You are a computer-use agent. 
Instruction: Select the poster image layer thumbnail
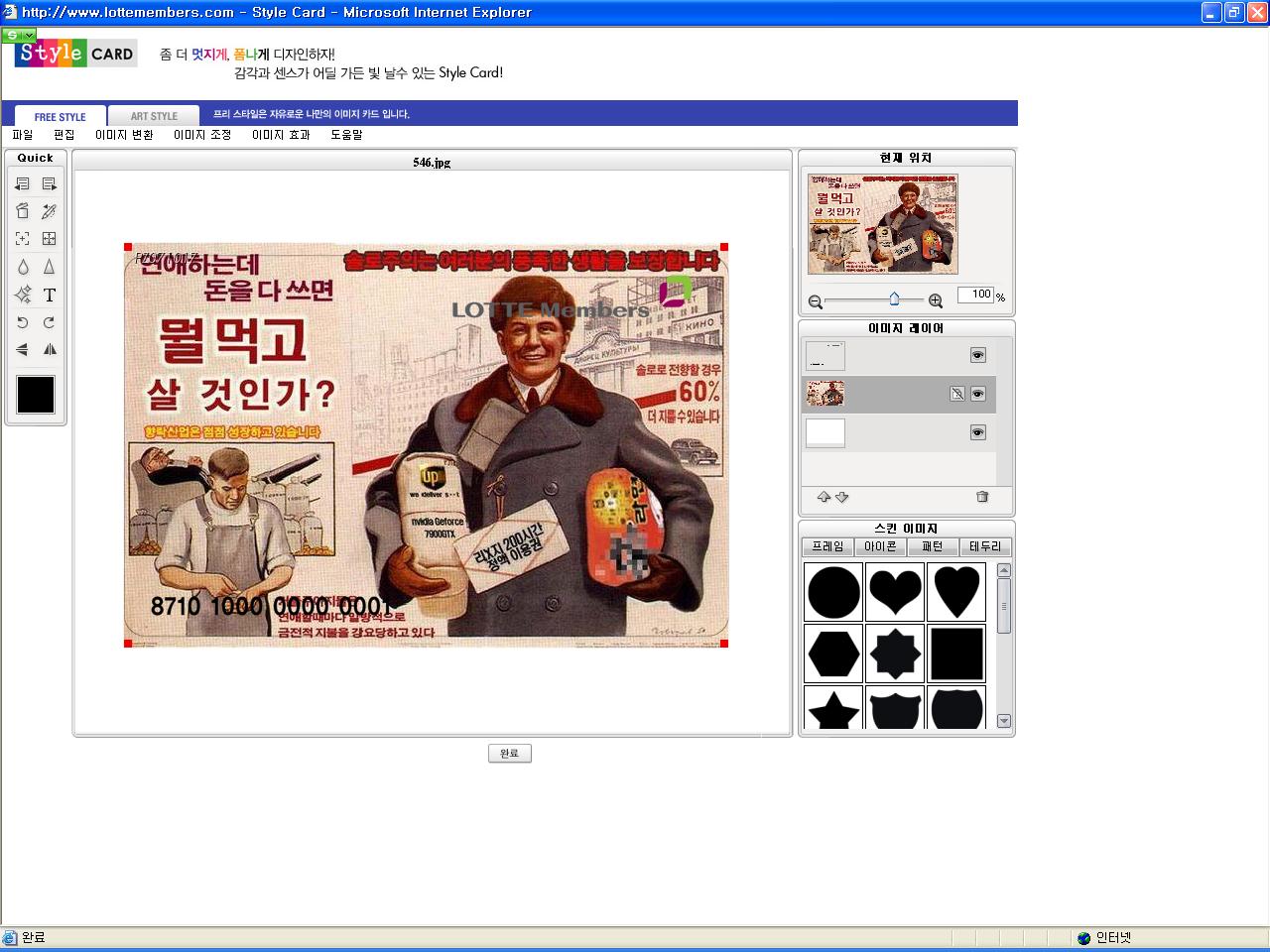point(825,394)
